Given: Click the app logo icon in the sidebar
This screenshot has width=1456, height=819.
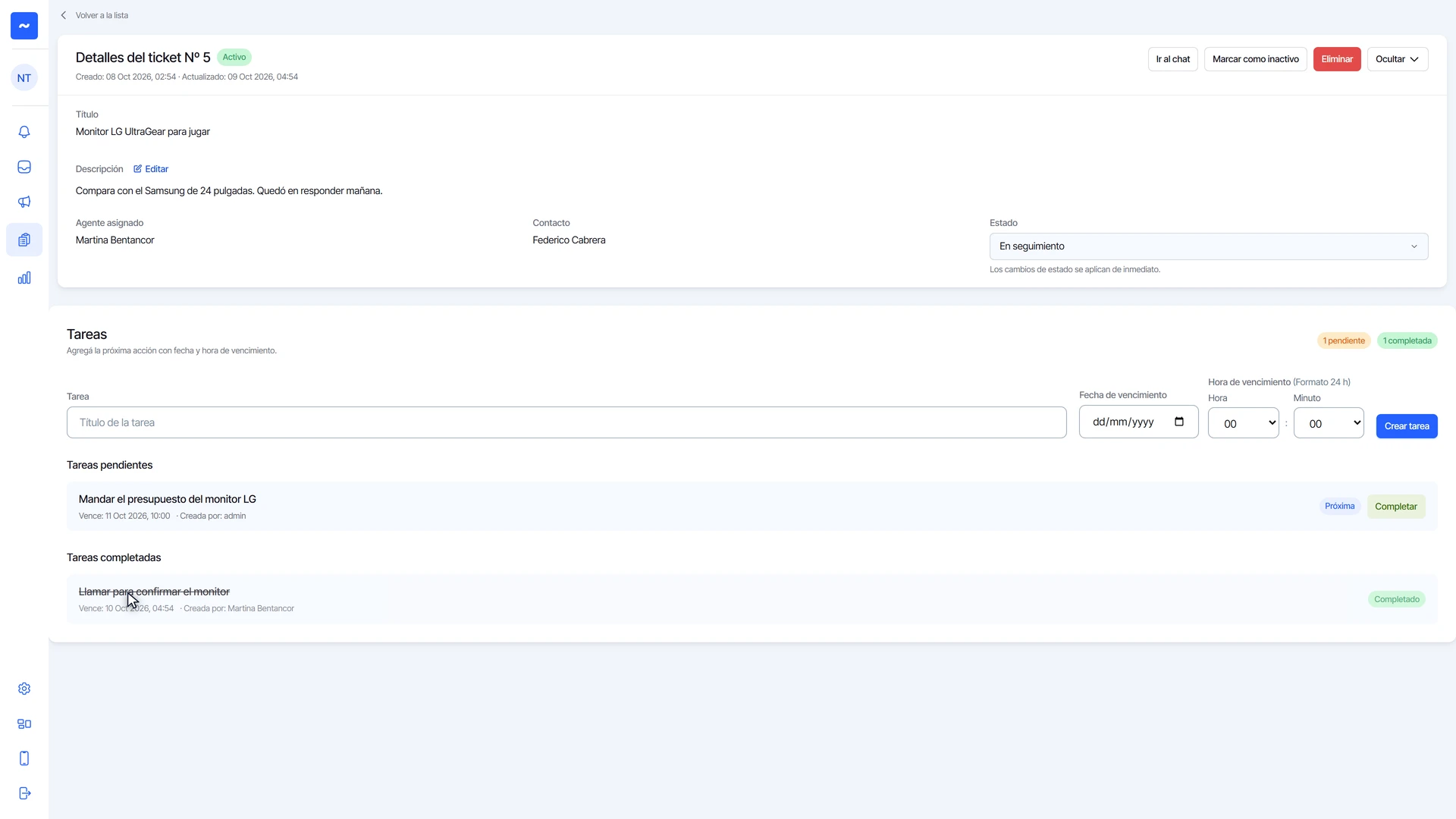Looking at the screenshot, I should 24,26.
